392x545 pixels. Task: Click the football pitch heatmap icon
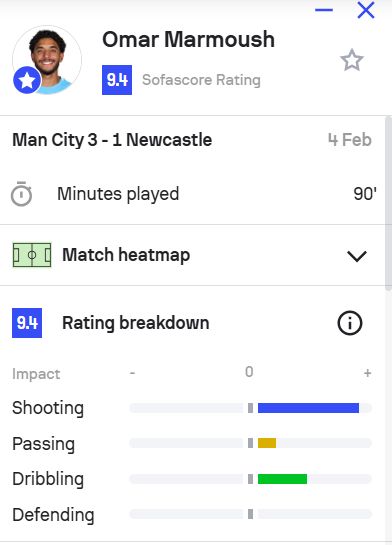(32, 255)
